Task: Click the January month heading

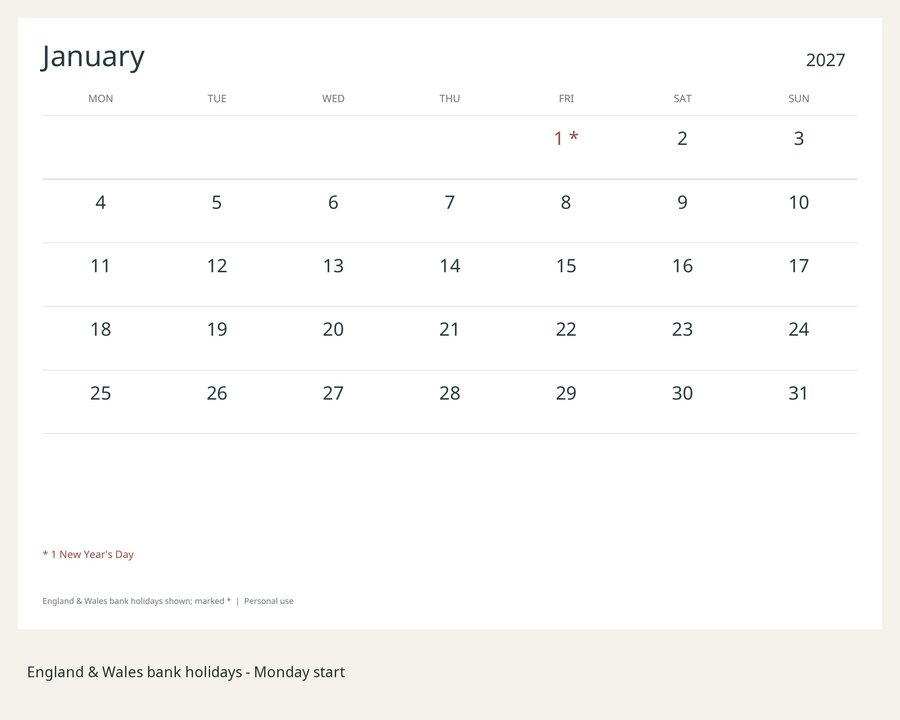Action: 92,57
